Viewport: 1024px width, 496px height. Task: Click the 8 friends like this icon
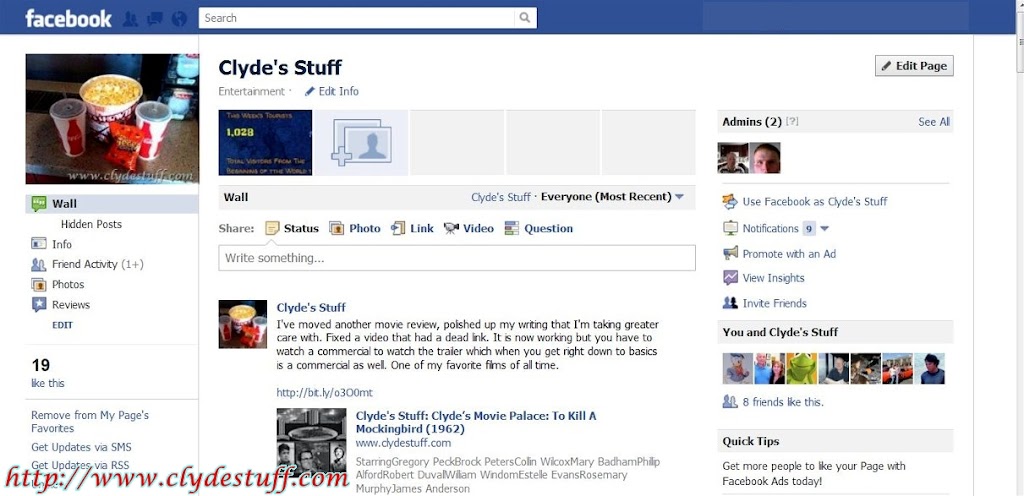pos(730,401)
